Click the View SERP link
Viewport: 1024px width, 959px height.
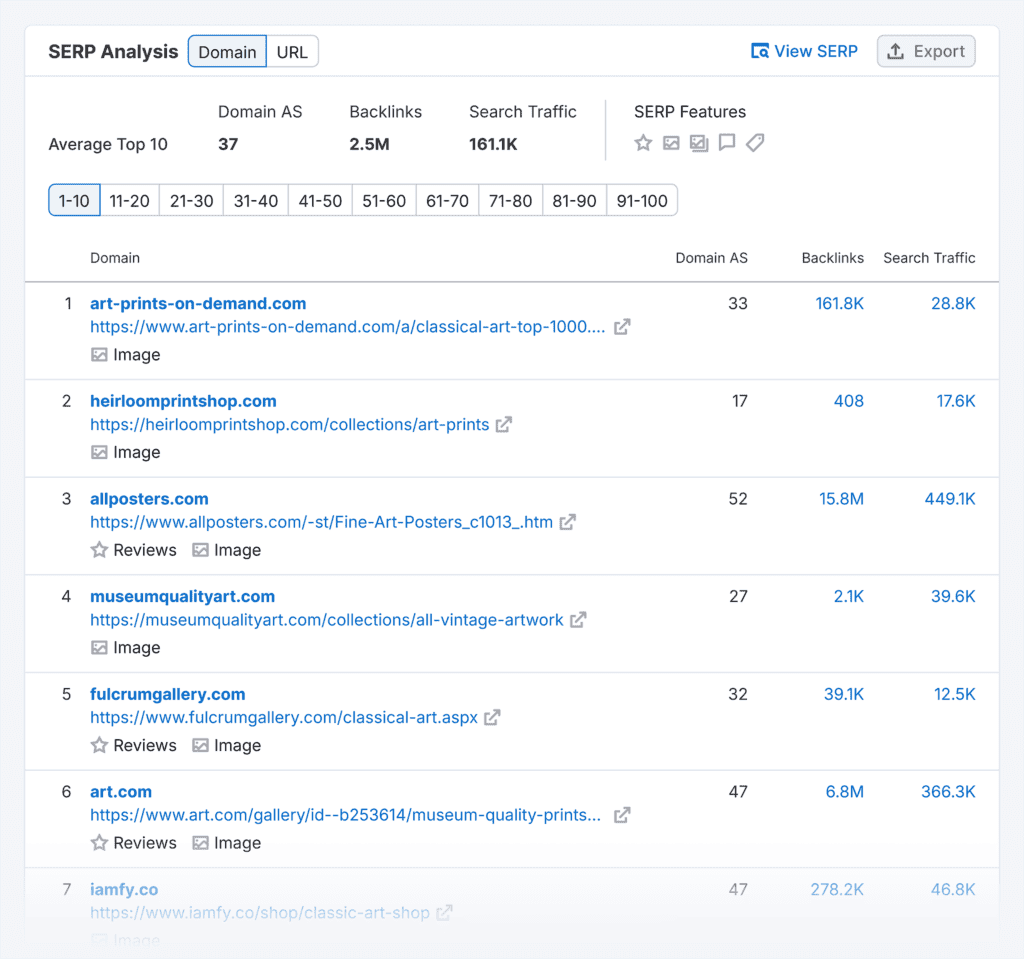pyautogui.click(x=804, y=51)
